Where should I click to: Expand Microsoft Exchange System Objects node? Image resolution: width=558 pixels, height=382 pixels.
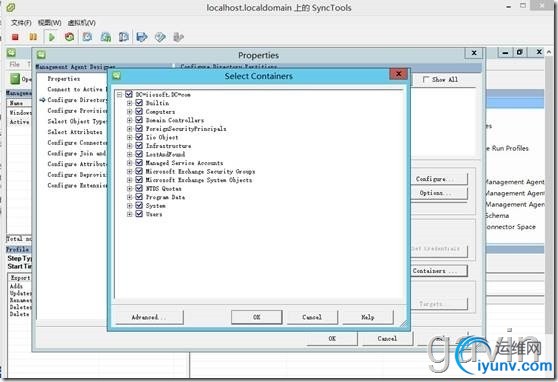(x=130, y=180)
